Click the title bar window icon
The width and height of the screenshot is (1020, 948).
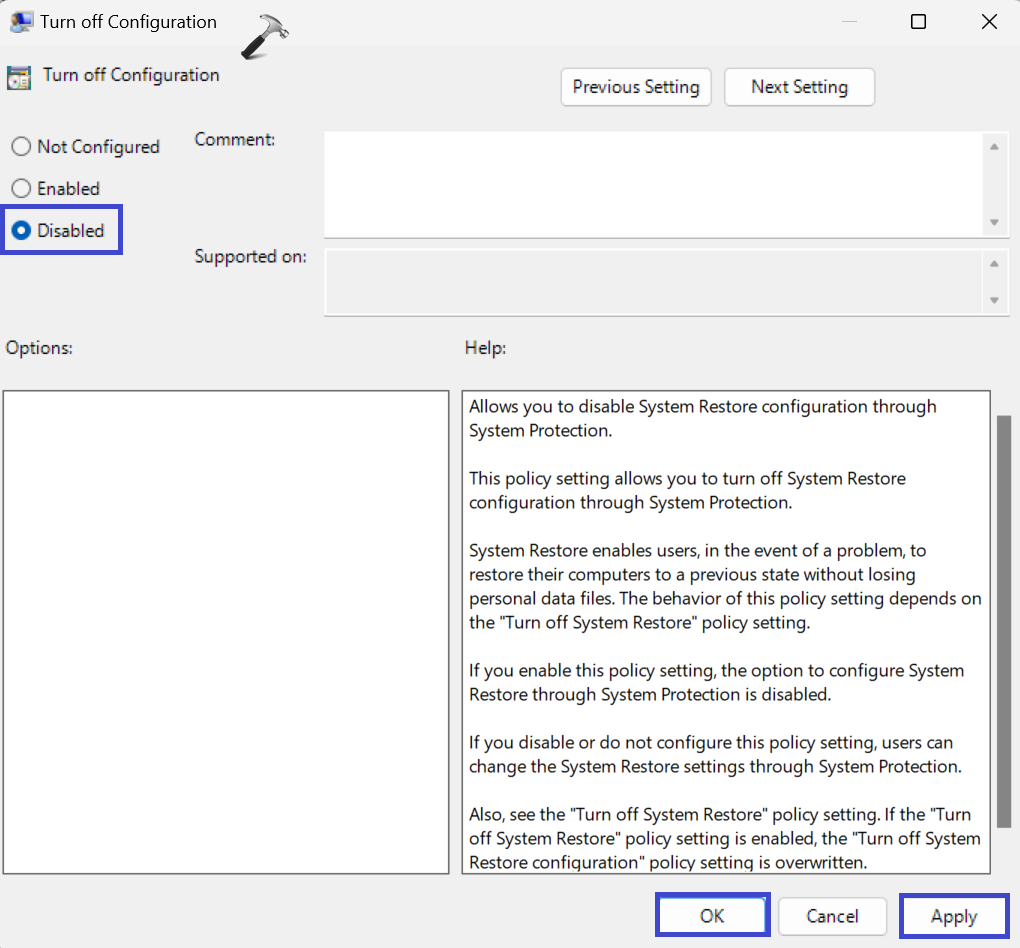[21, 22]
